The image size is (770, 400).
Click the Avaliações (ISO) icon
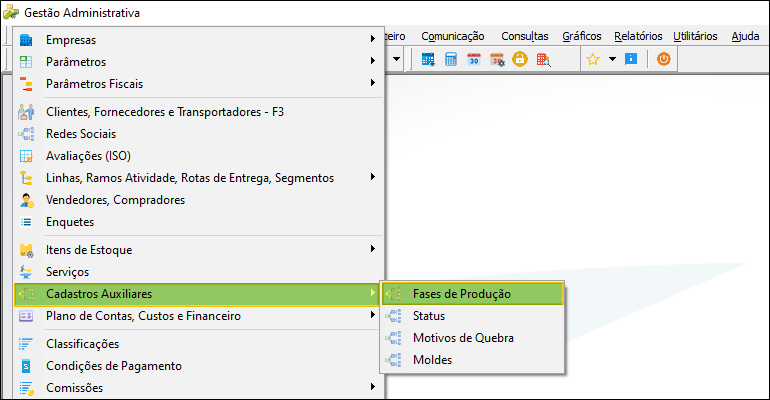click(26, 156)
